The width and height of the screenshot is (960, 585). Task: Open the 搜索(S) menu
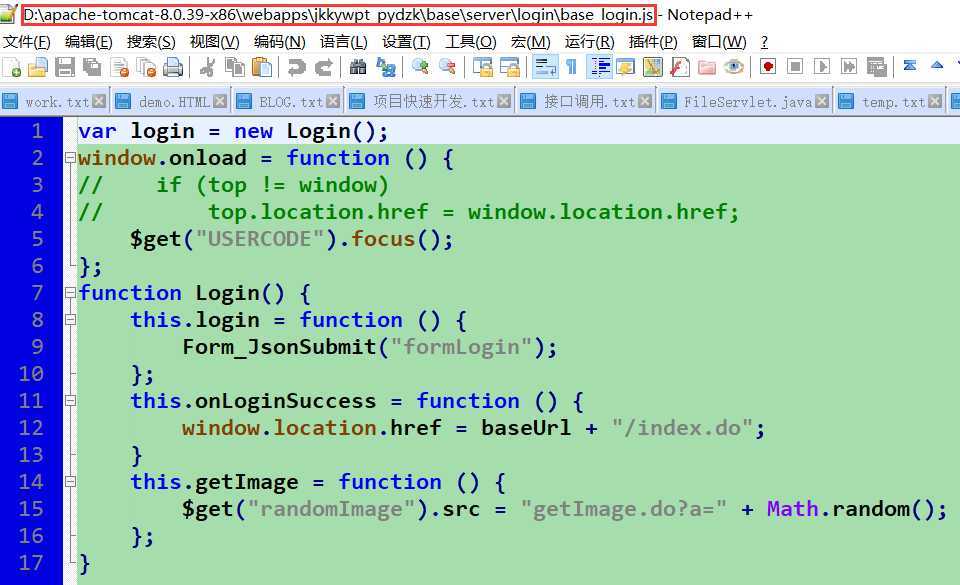click(151, 42)
